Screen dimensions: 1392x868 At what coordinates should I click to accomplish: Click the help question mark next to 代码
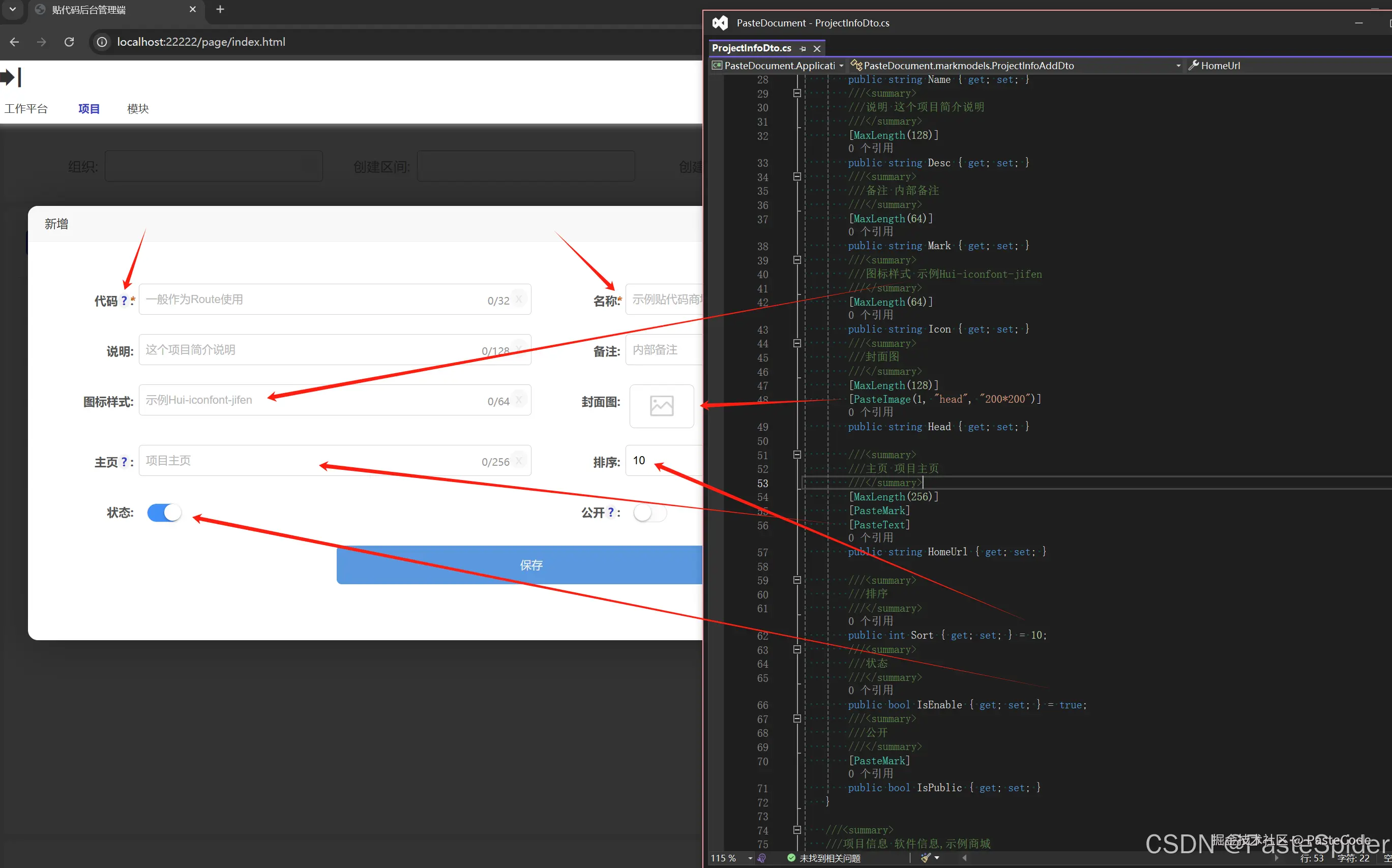[x=124, y=300]
